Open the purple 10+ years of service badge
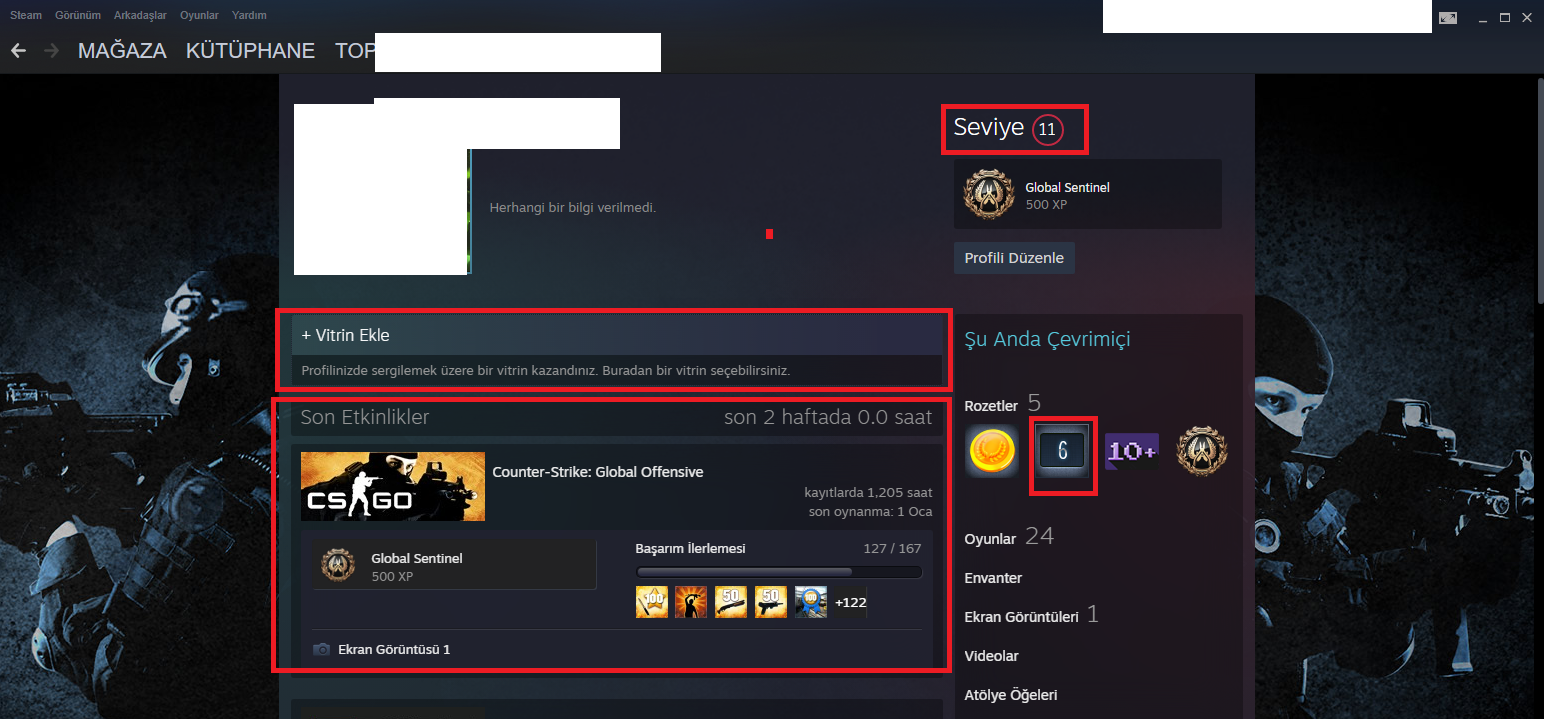Screen dimensions: 1544x719 tap(1132, 451)
